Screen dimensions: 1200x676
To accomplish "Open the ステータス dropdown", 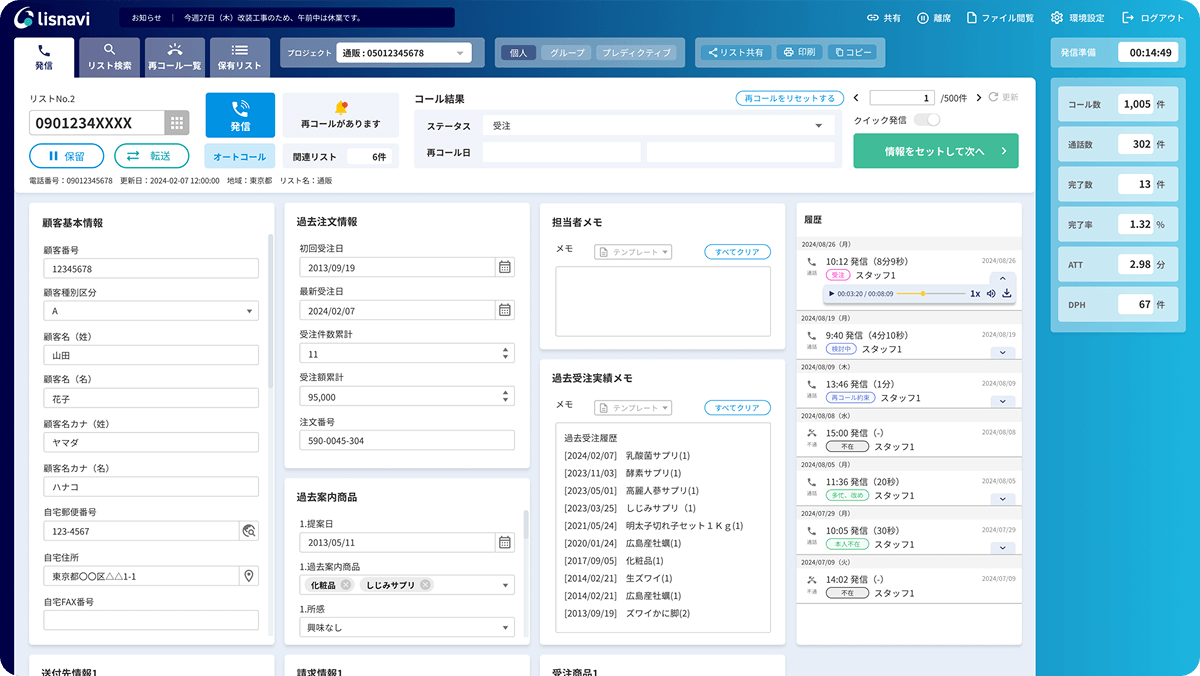I will (x=656, y=126).
